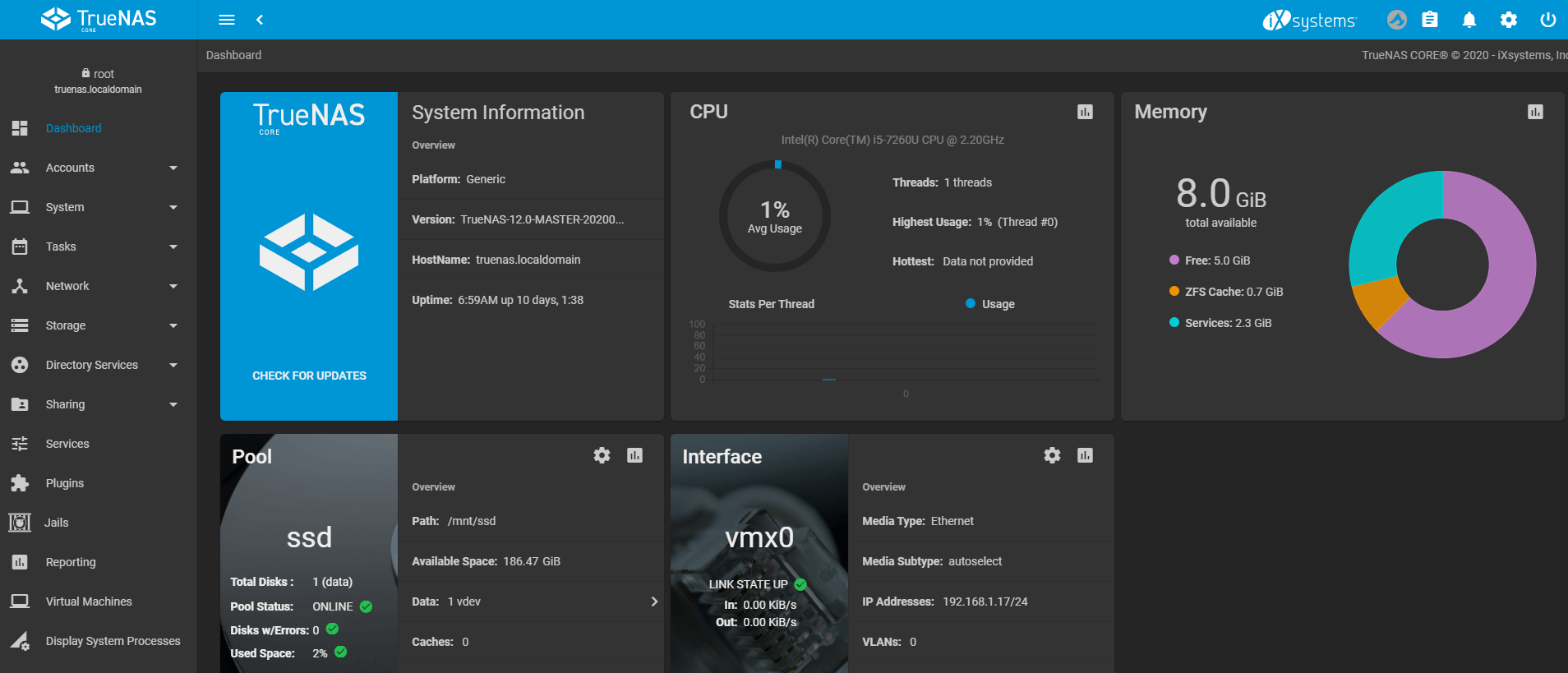Click the blue Usage legend dot in CPU
This screenshot has width=1568, height=673.
point(971,304)
